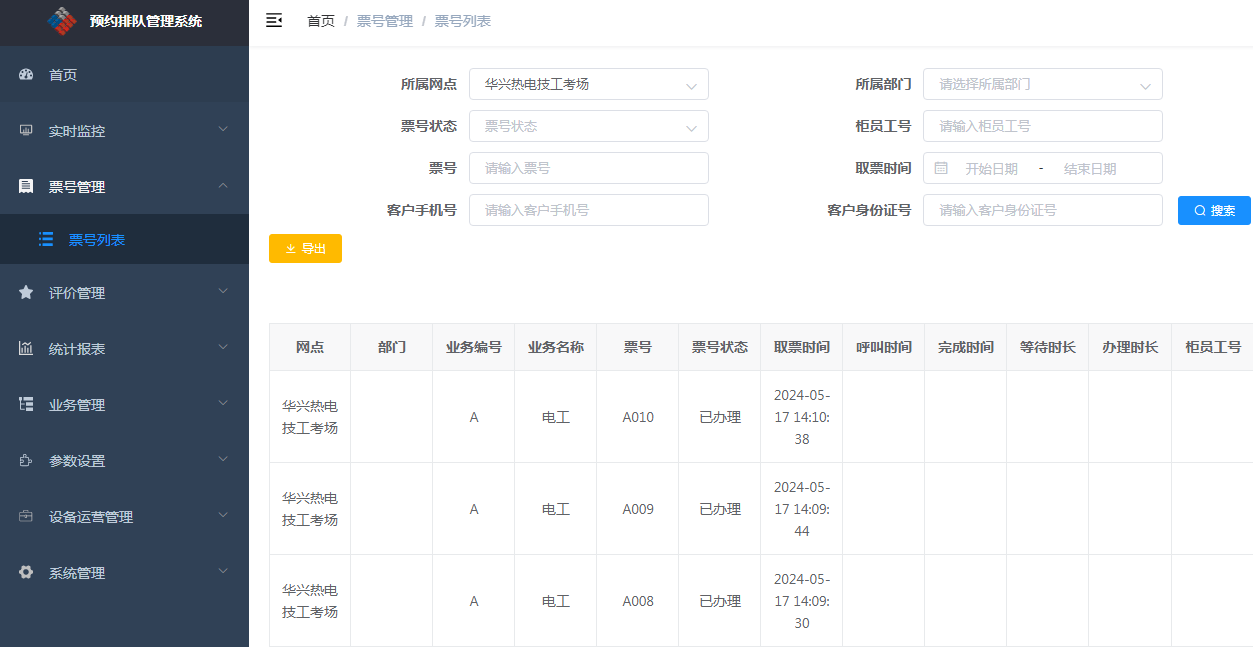Click the yellow 导出 button

point(305,249)
